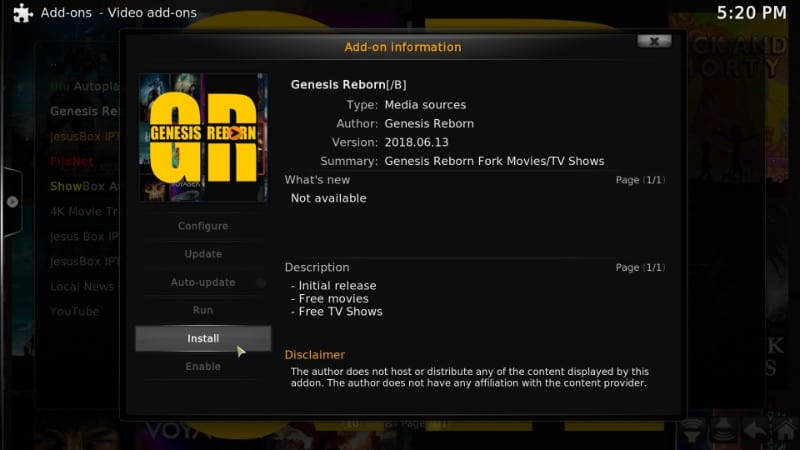Click the Genesis Reborn add-on artwork
800x450 pixels.
(x=203, y=137)
